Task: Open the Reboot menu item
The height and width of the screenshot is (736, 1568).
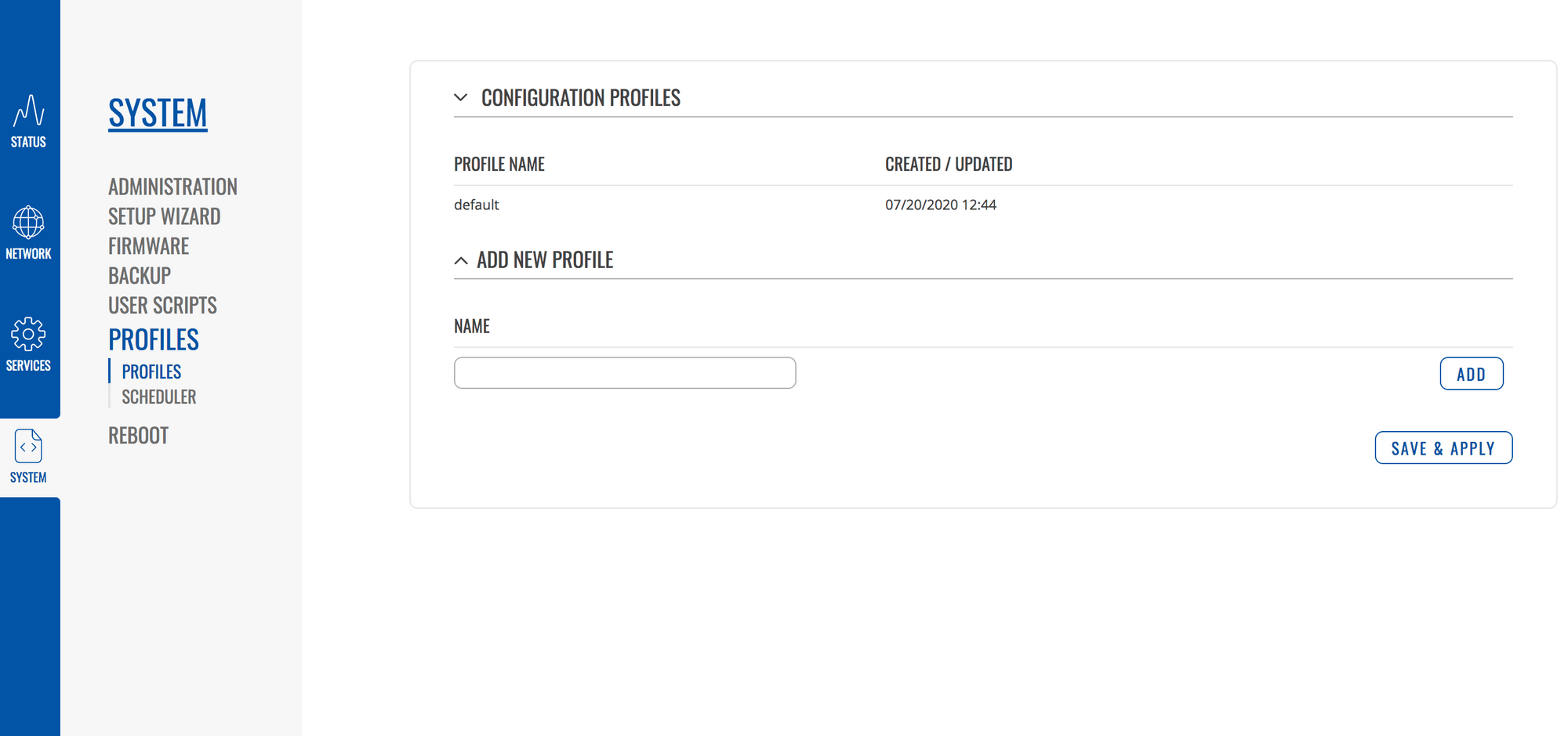Action: tap(138, 436)
